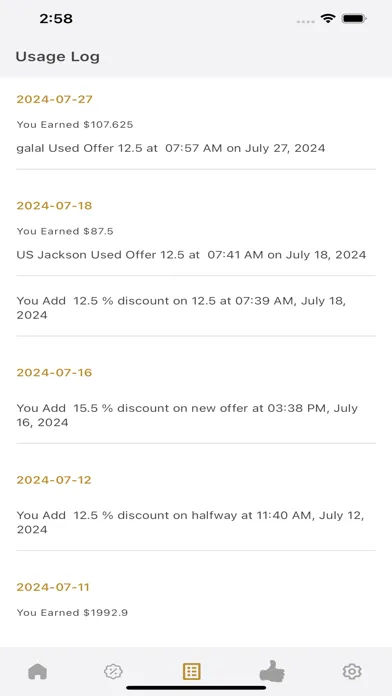Image resolution: width=392 pixels, height=696 pixels.
Task: Tap the Wi-Fi status icon
Action: (328, 19)
